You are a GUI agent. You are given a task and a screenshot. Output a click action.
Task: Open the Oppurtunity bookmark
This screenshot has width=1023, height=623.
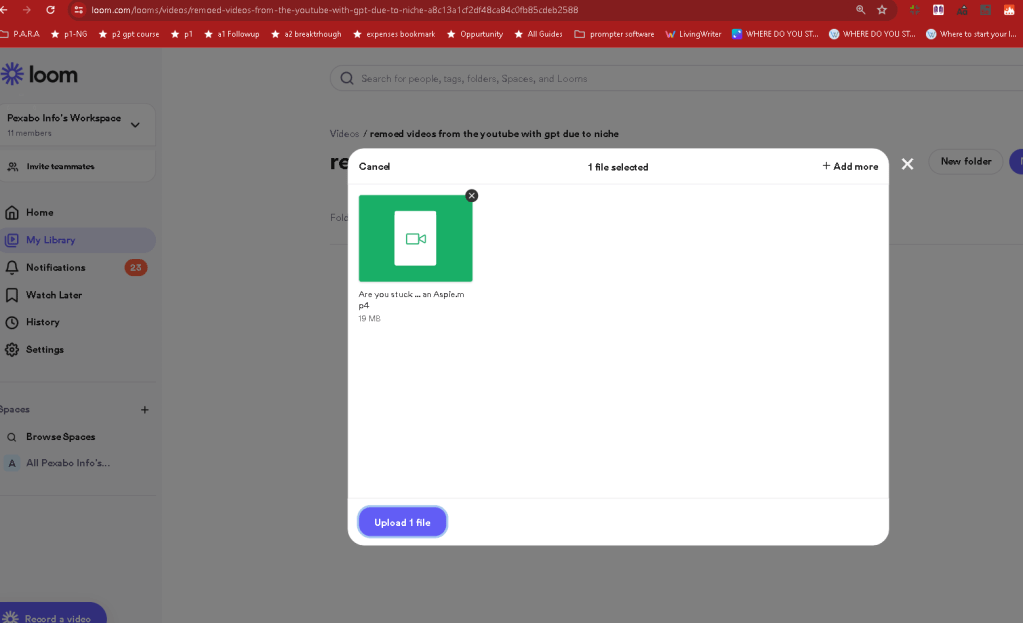(x=474, y=34)
